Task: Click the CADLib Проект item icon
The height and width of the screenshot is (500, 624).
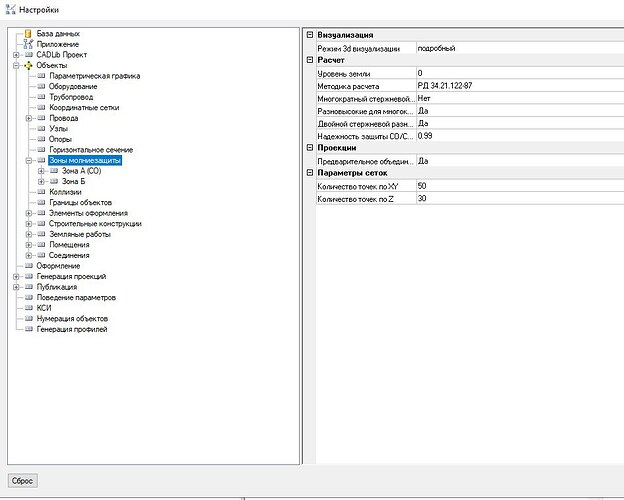Action: click(x=28, y=55)
